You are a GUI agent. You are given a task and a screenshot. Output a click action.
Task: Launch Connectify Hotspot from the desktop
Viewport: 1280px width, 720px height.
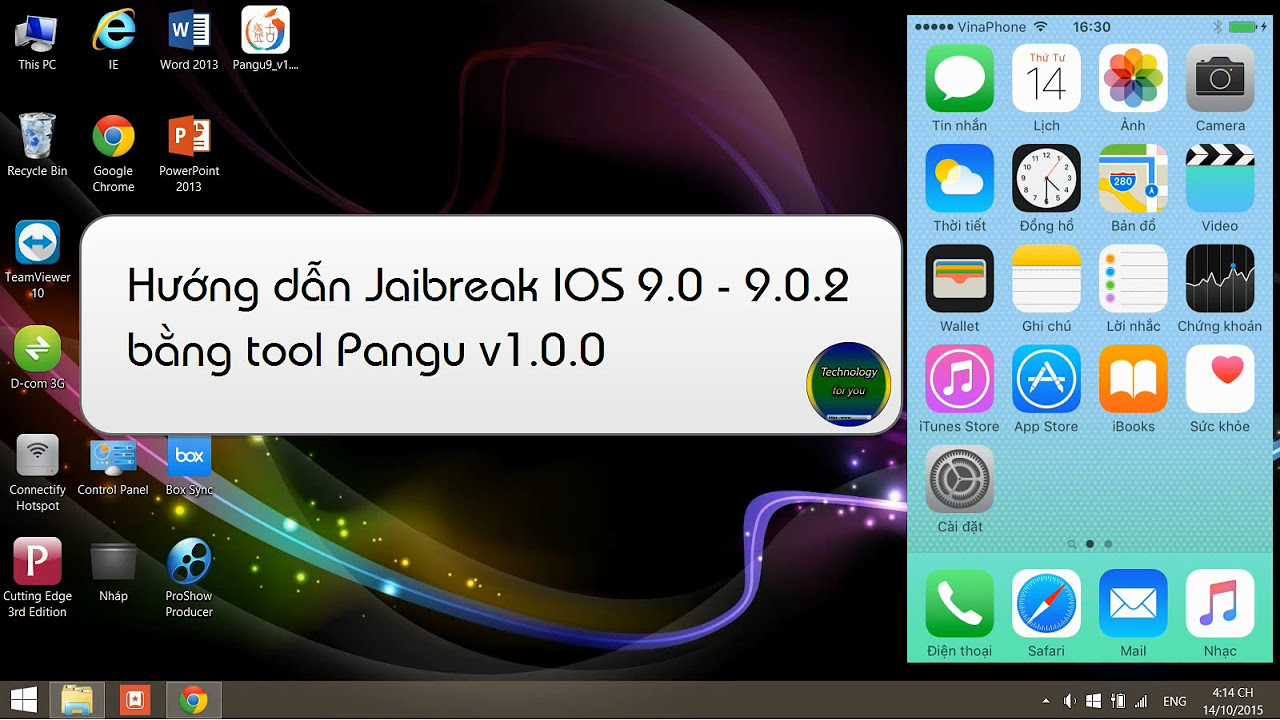point(37,473)
